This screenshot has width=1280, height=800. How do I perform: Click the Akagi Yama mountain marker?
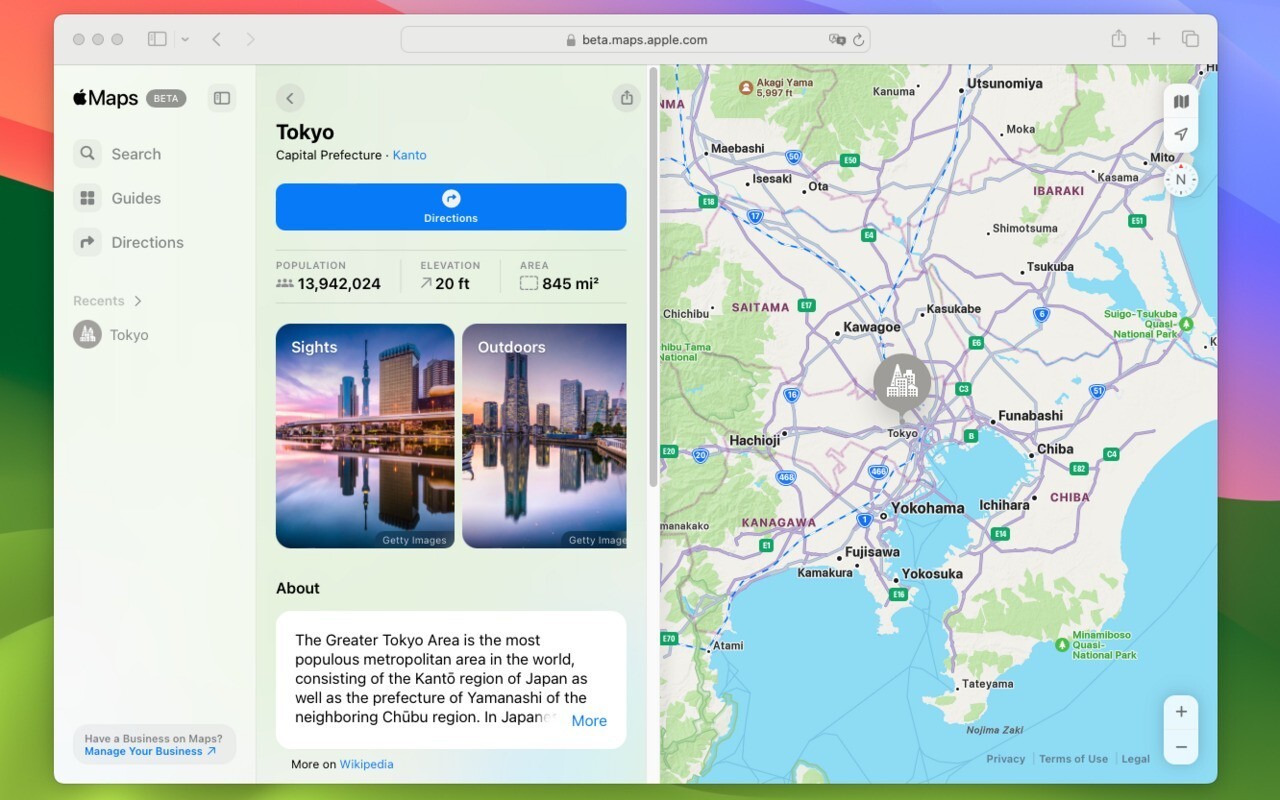[745, 88]
